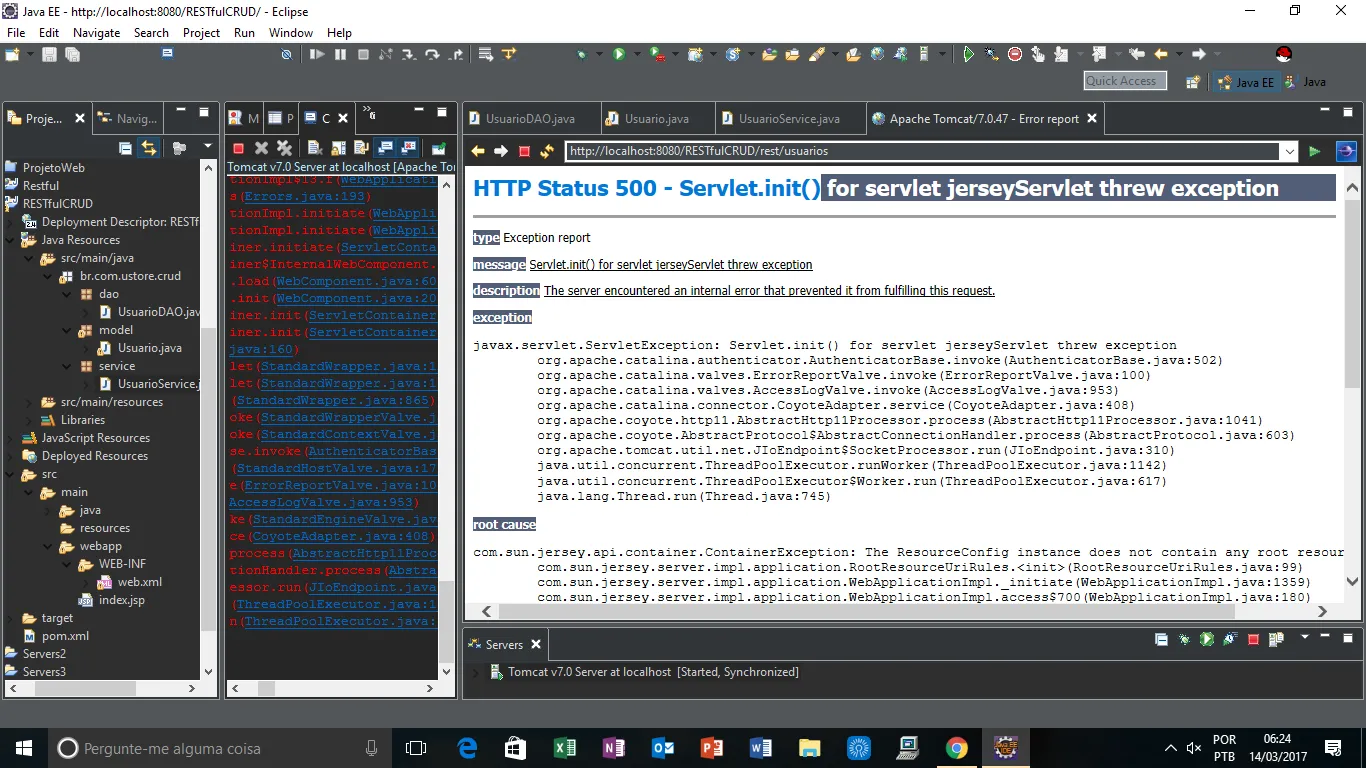The image size is (1366, 768).
Task: Click the Step Over debug icon
Action: [432, 55]
